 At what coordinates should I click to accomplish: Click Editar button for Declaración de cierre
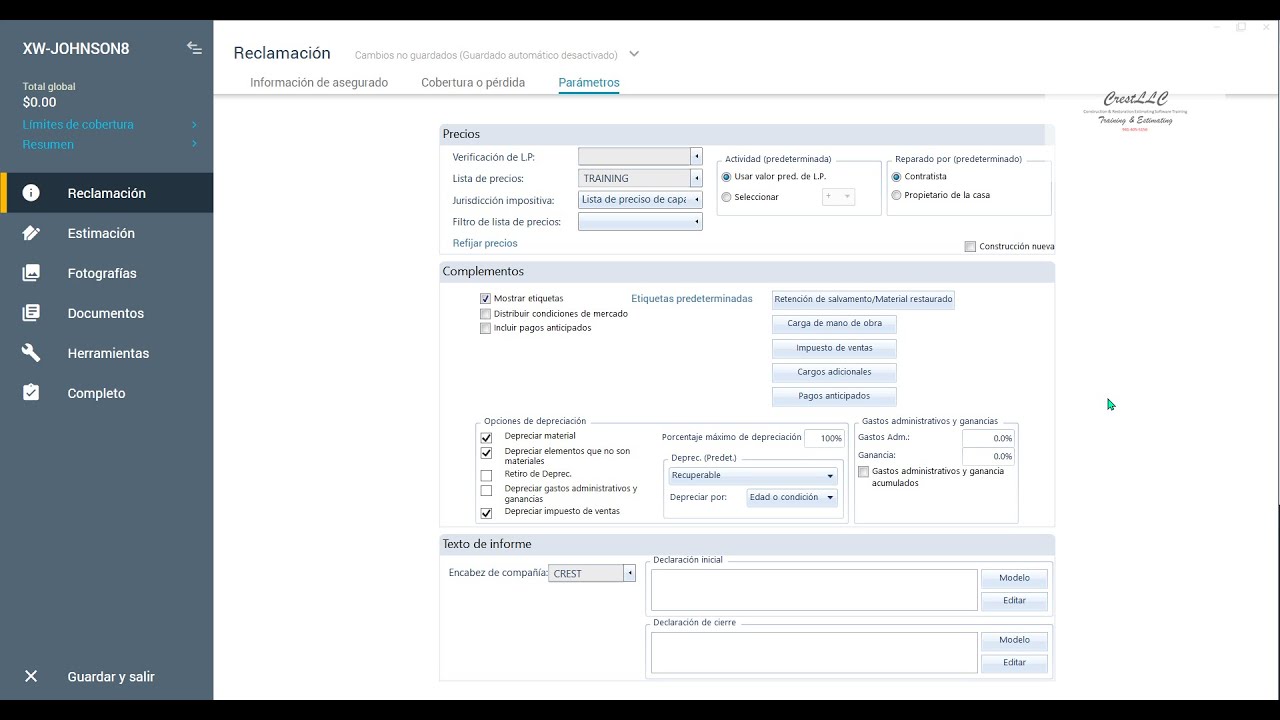click(1014, 663)
